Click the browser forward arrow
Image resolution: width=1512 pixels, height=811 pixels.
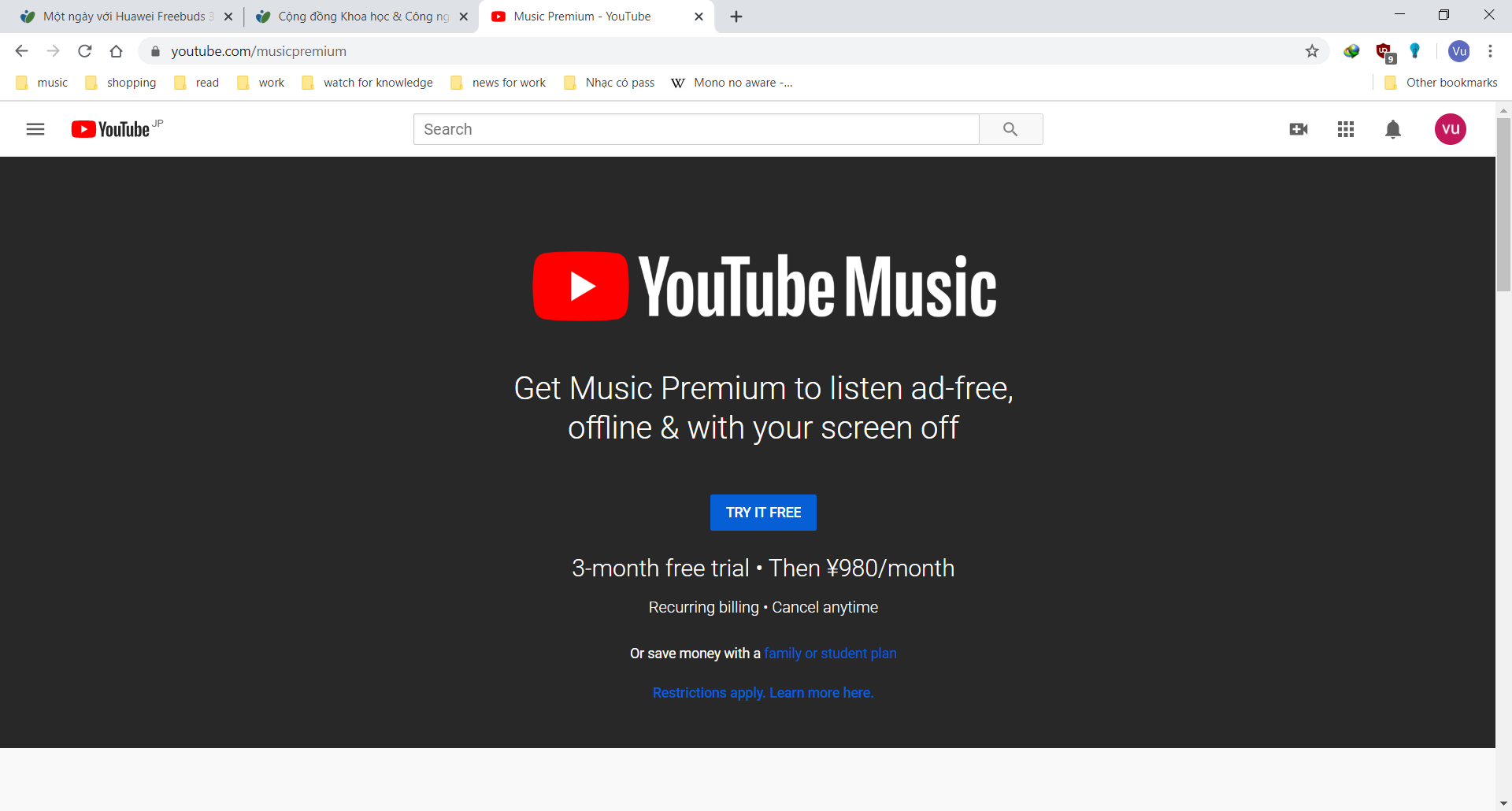pyautogui.click(x=53, y=51)
